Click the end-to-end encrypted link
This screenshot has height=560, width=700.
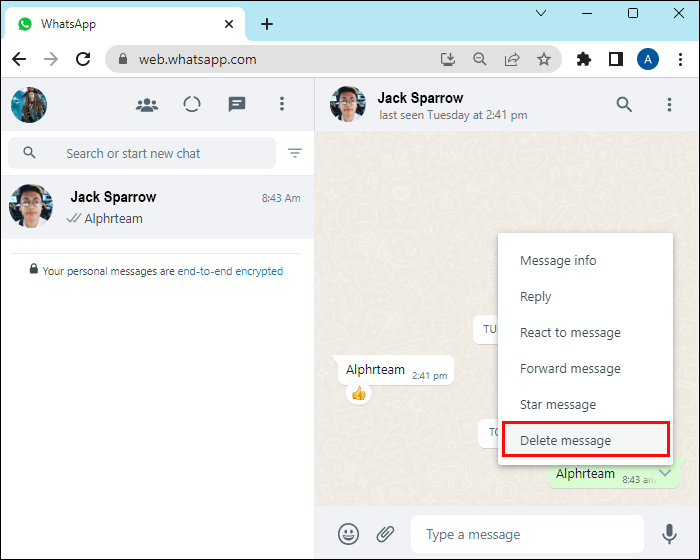pyautogui.click(x=230, y=271)
